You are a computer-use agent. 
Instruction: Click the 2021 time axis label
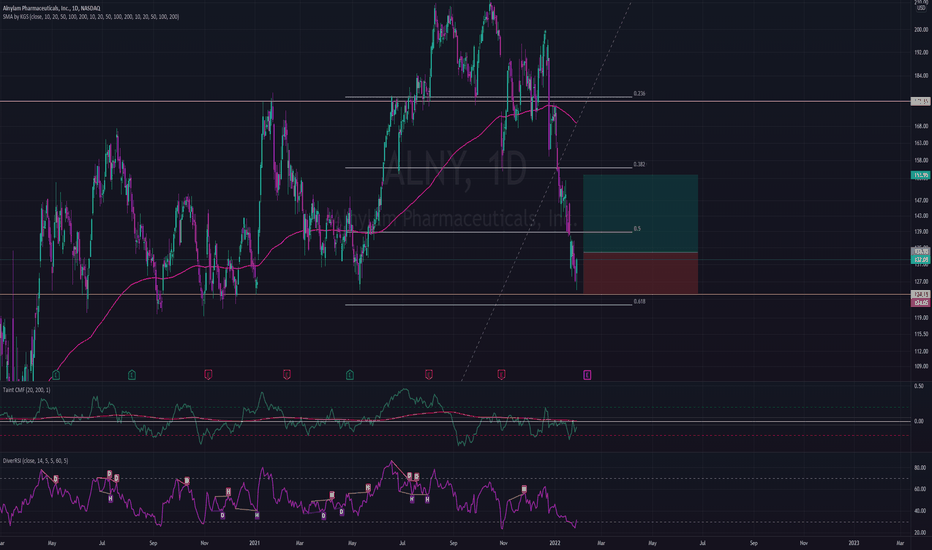(254, 543)
